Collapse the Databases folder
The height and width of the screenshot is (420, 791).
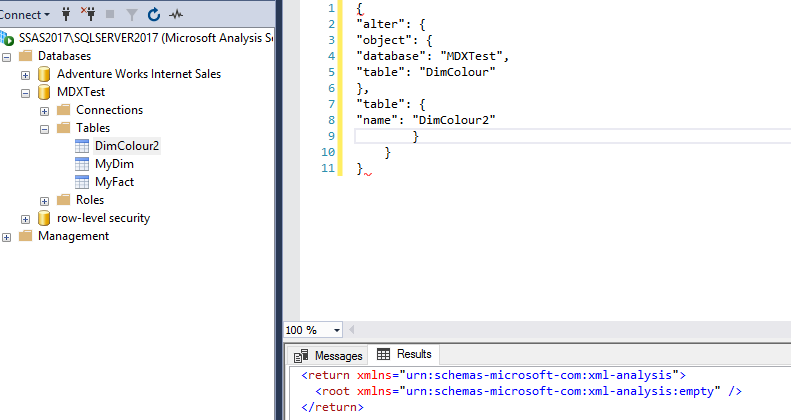click(7, 57)
